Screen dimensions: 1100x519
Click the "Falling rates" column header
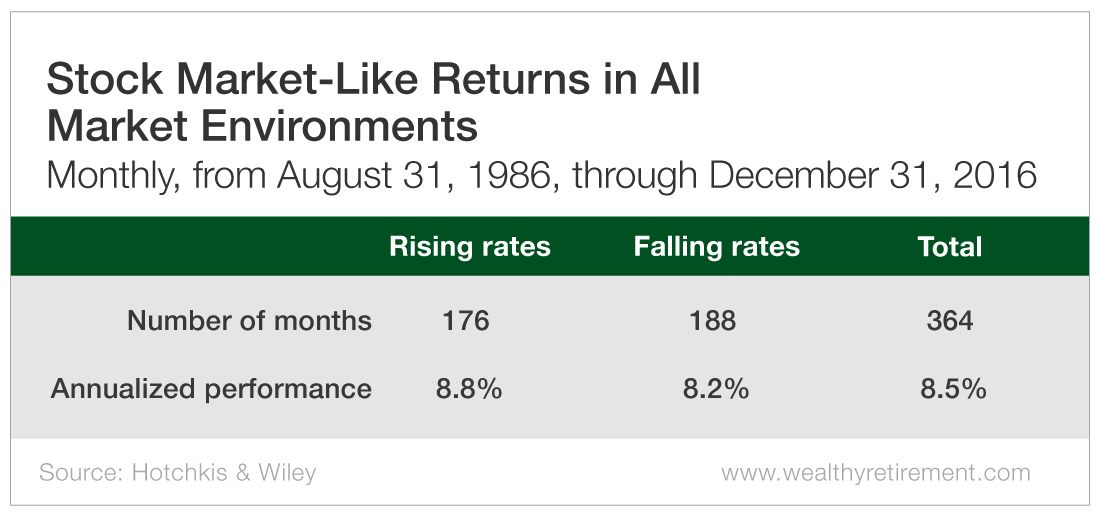click(716, 247)
